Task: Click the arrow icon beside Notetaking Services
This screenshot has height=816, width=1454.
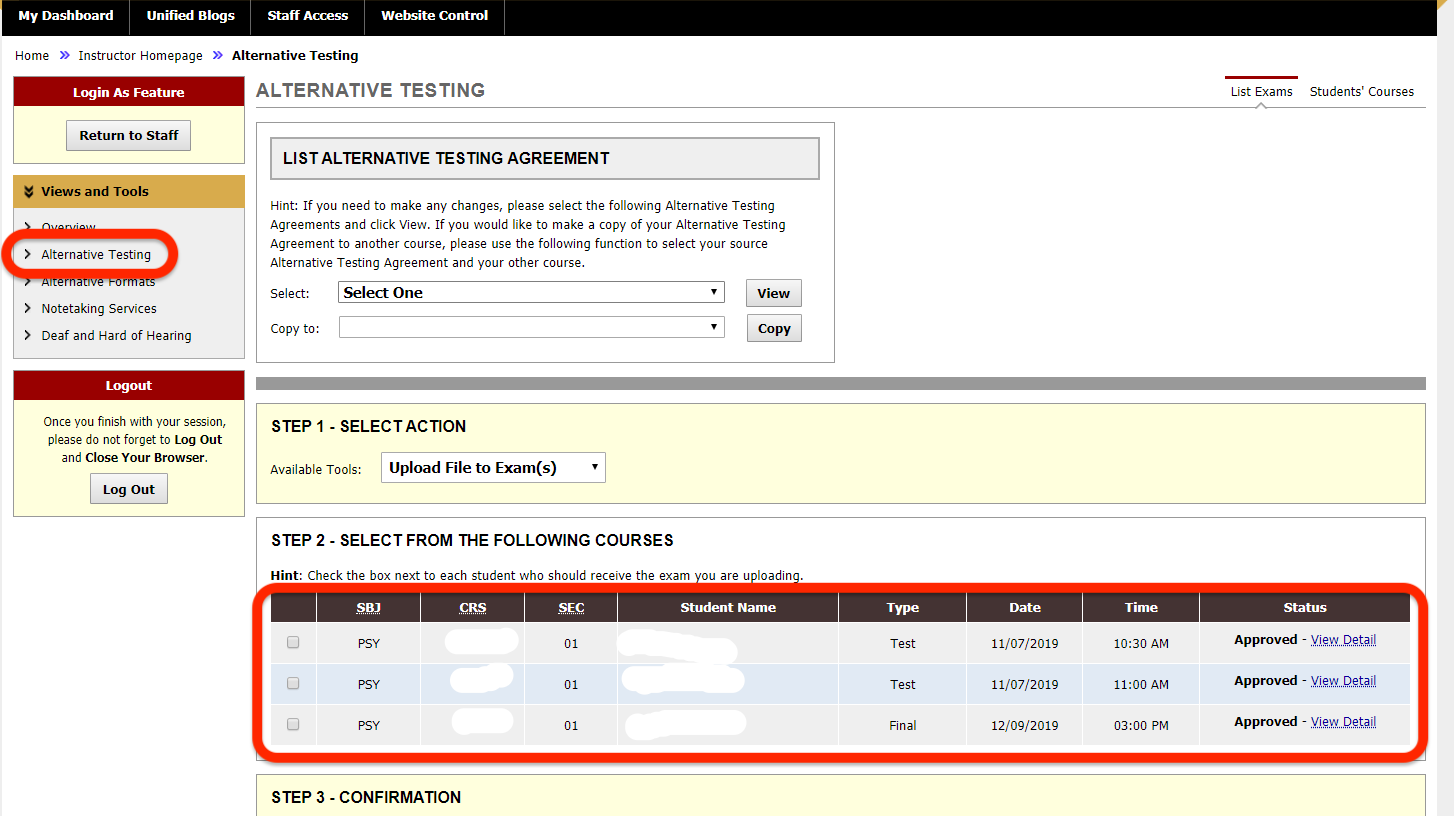Action: (26, 308)
